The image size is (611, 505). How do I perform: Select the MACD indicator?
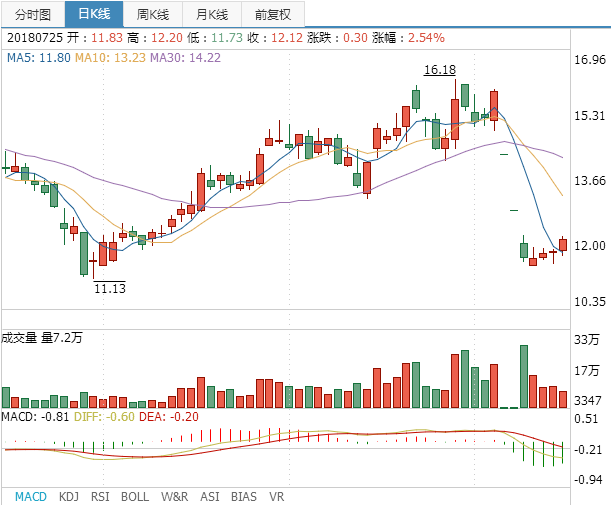click(31, 497)
